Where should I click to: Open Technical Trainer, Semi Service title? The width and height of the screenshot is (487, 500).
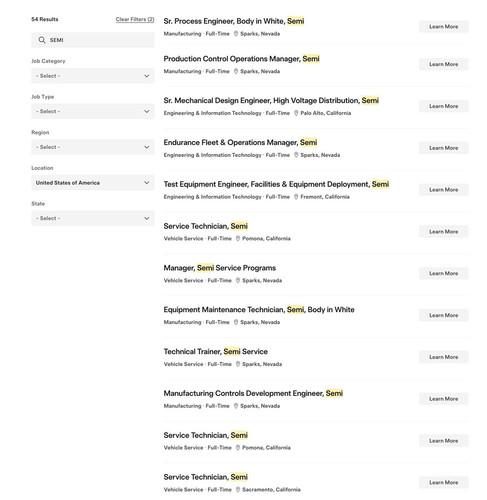pyautogui.click(x=216, y=351)
